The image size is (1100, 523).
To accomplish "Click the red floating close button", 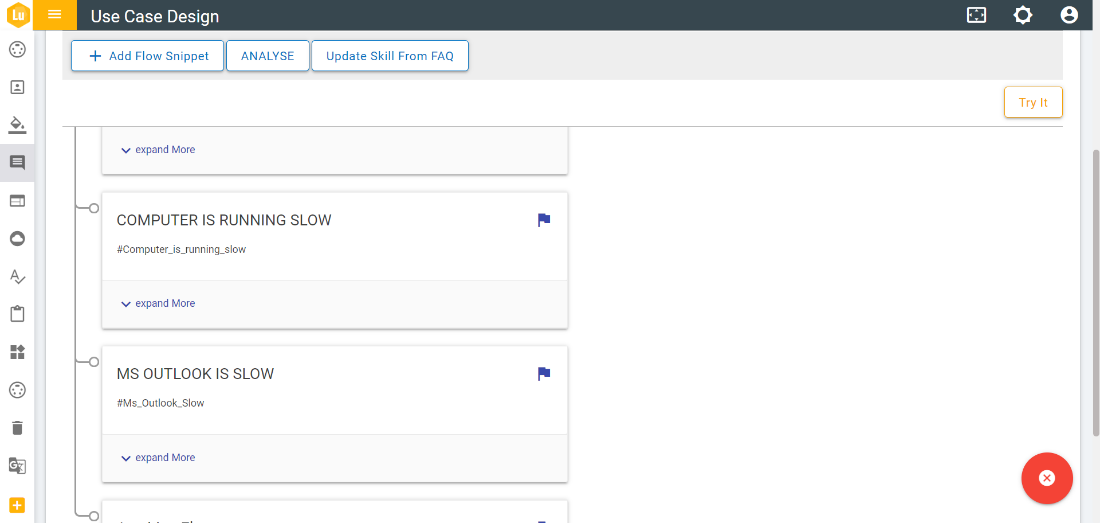I will click(1046, 478).
